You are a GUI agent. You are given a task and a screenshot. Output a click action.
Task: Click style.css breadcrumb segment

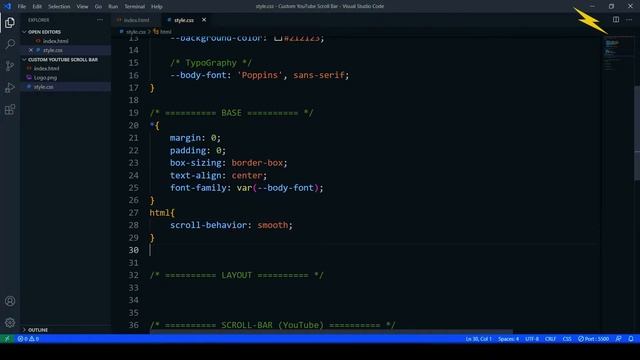136,31
